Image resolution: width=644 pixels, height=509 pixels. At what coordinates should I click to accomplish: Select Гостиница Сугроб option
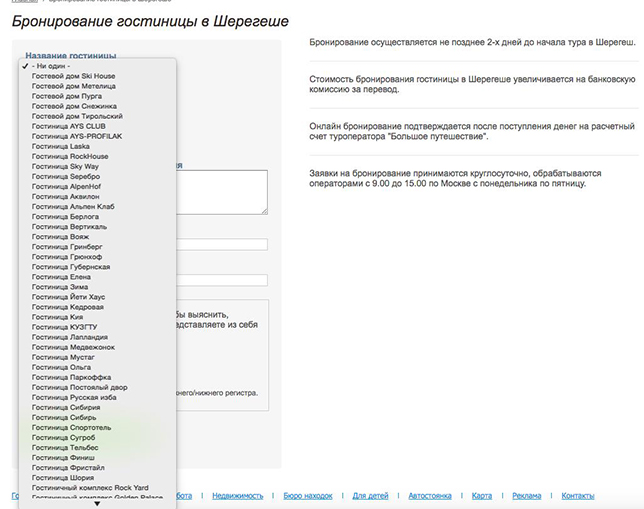pyautogui.click(x=97, y=438)
